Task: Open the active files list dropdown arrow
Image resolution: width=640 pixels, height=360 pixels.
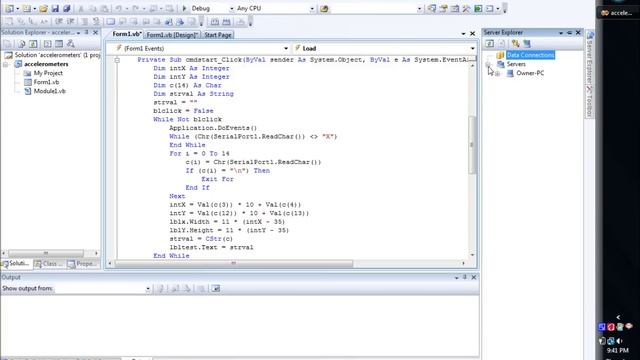Action: (x=463, y=34)
